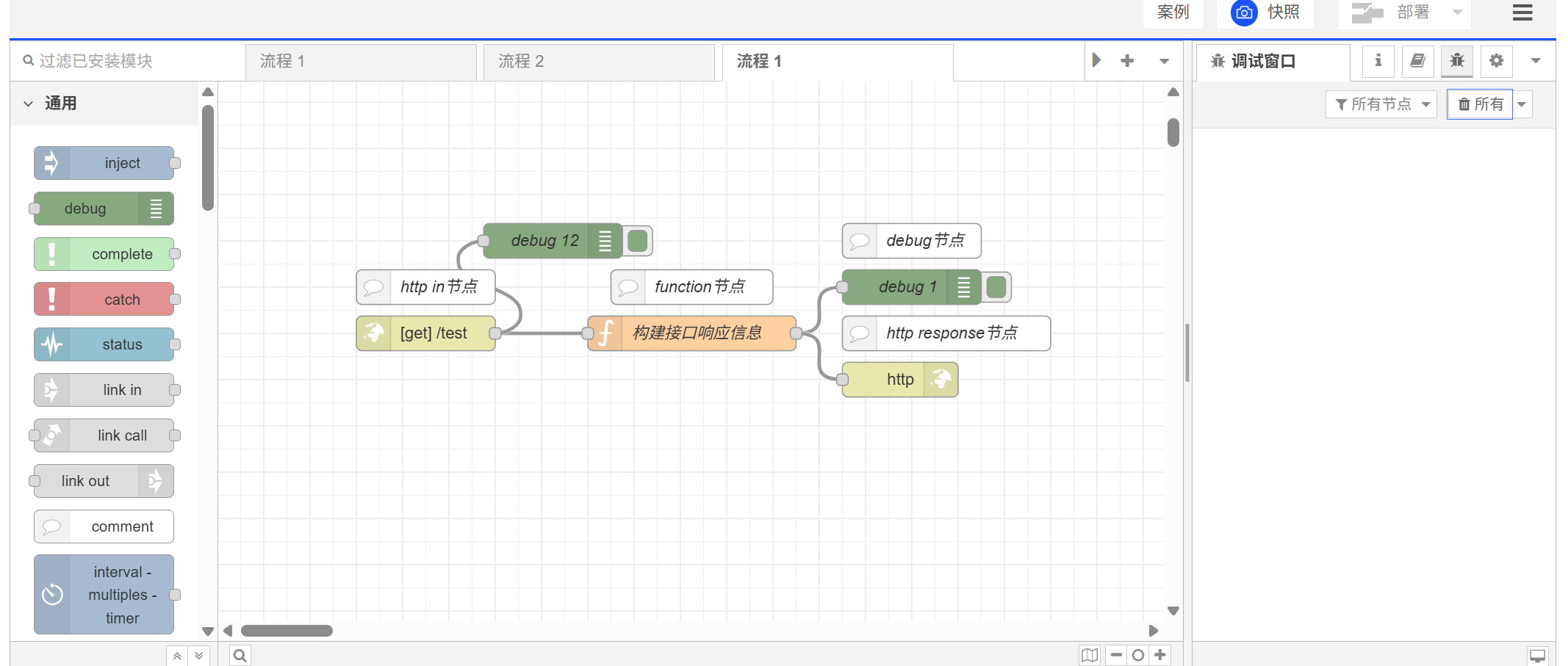Switch to 流程 2 tab

click(599, 62)
